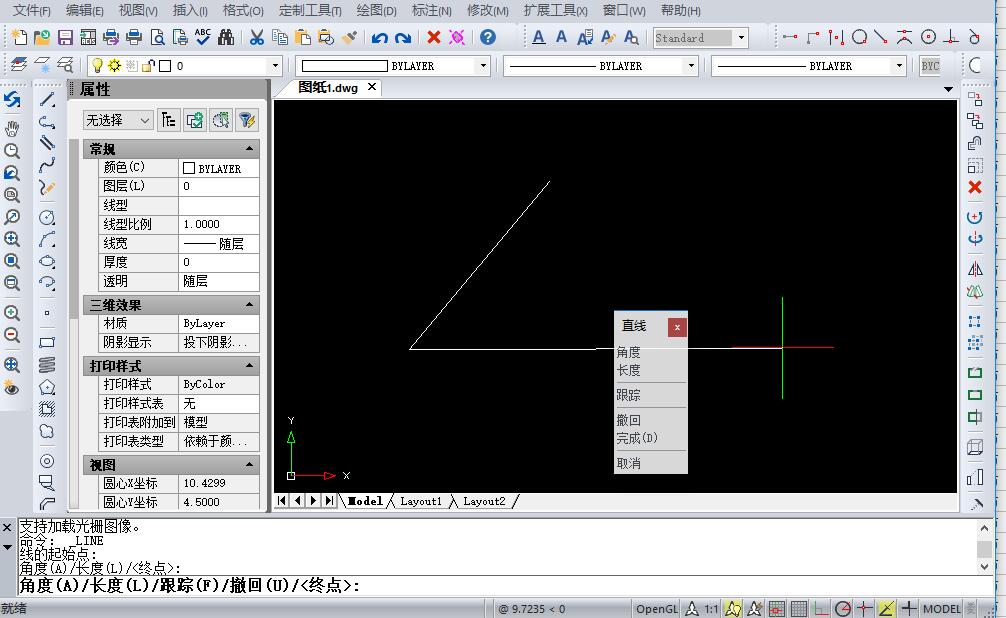Open the BYLAYER lineweight dropdown
1006x618 pixels.
point(899,65)
